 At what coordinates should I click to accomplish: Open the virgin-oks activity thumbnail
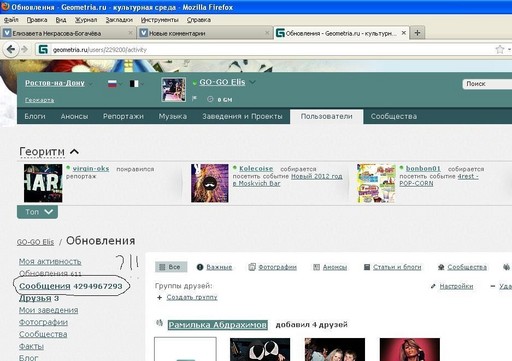tap(43, 183)
